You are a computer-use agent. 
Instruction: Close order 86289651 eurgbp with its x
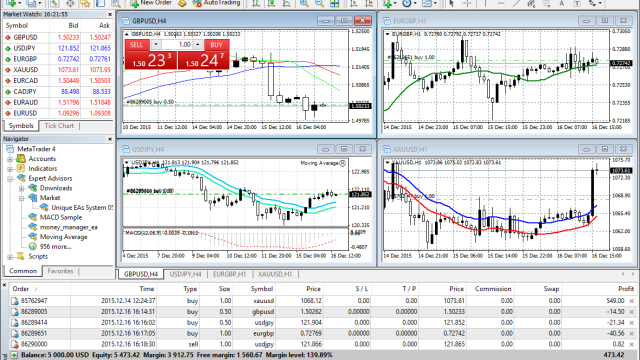632,333
